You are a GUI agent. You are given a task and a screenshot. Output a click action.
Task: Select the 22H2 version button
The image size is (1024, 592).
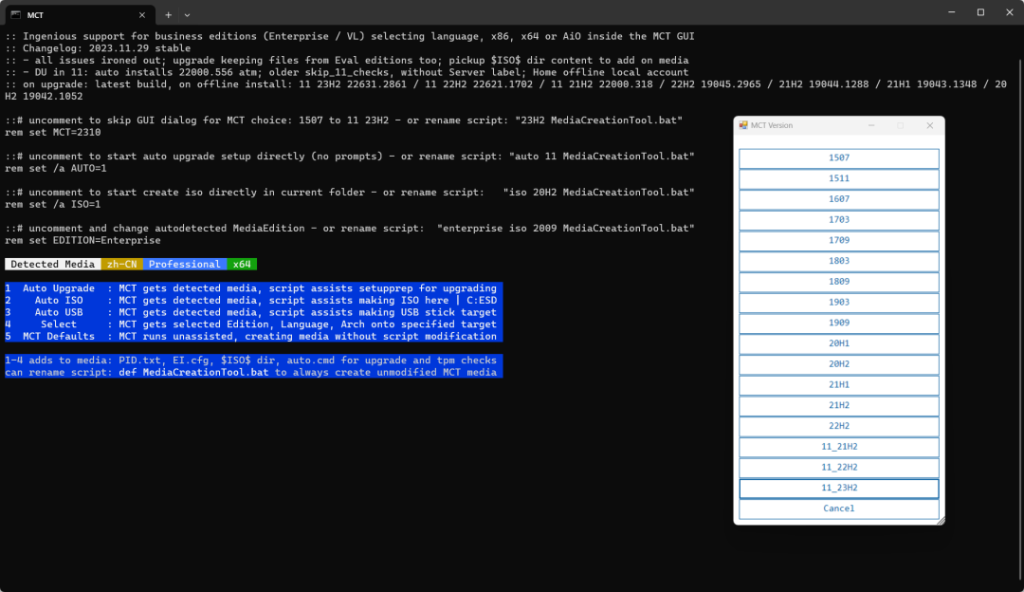(839, 426)
